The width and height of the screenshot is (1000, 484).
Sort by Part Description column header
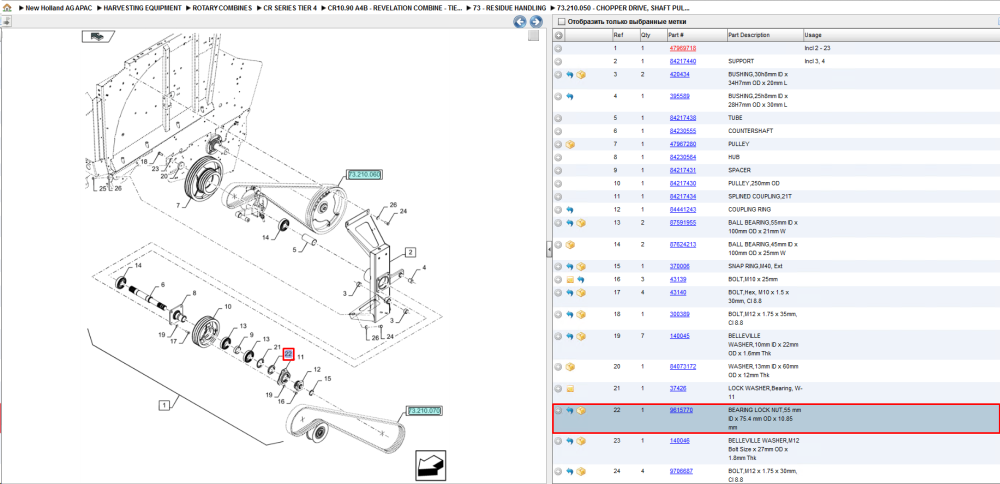pyautogui.click(x=749, y=35)
